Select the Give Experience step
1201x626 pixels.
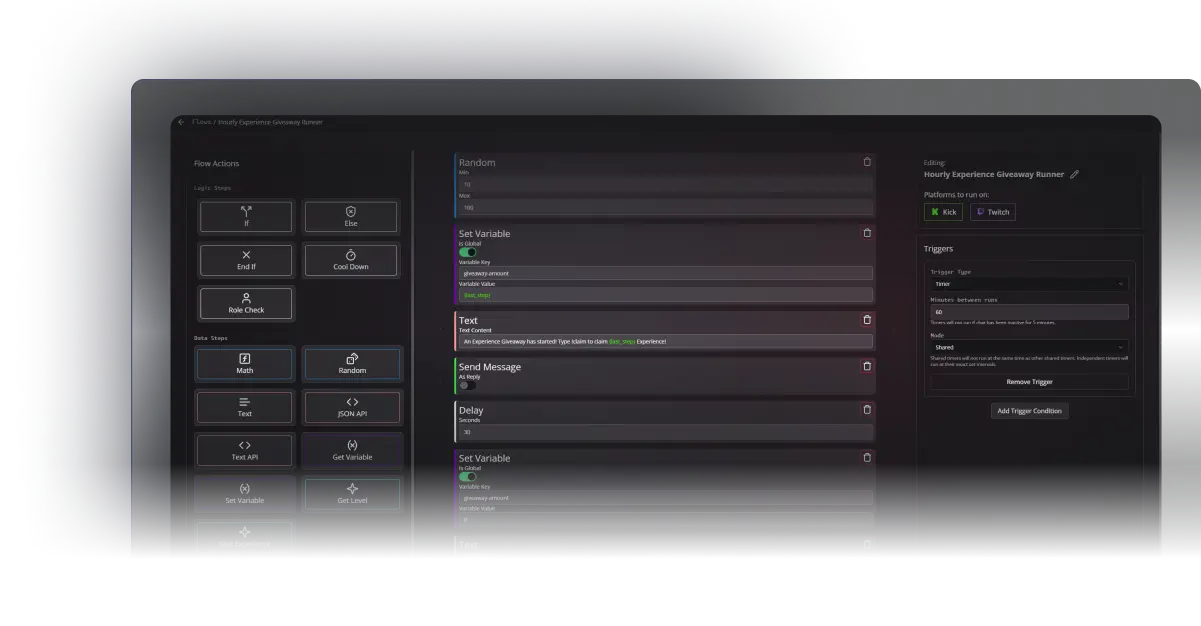click(243, 537)
